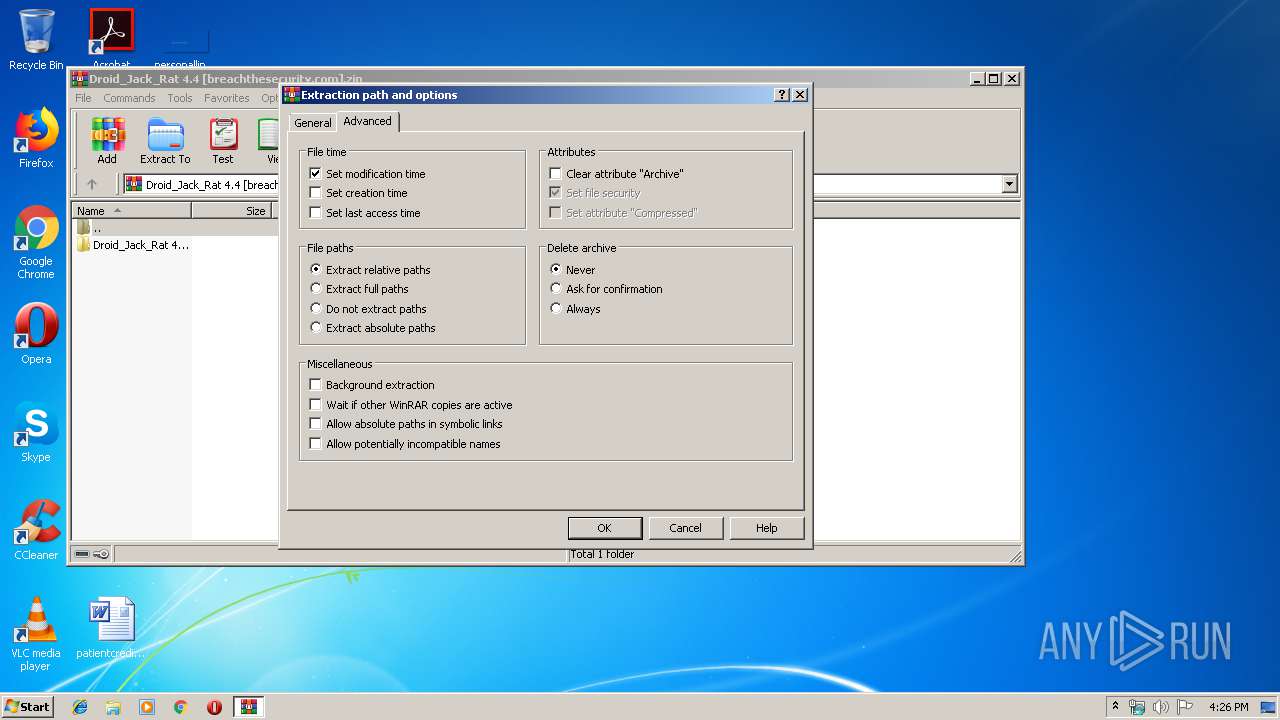Open the Favorites menu
The image size is (1280, 720).
pos(227,98)
